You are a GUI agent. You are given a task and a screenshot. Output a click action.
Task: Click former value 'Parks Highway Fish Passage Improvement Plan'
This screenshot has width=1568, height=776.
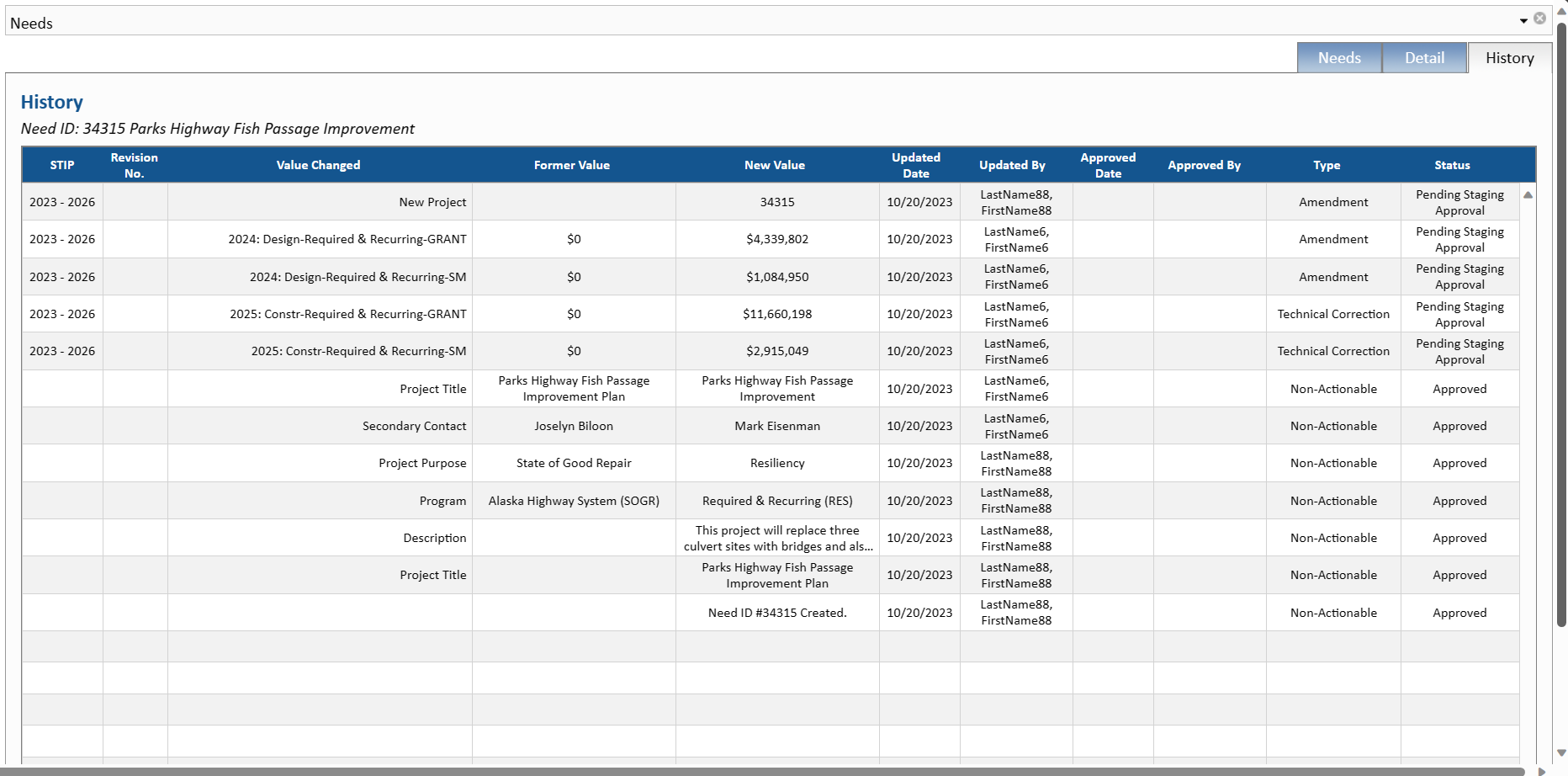point(574,389)
